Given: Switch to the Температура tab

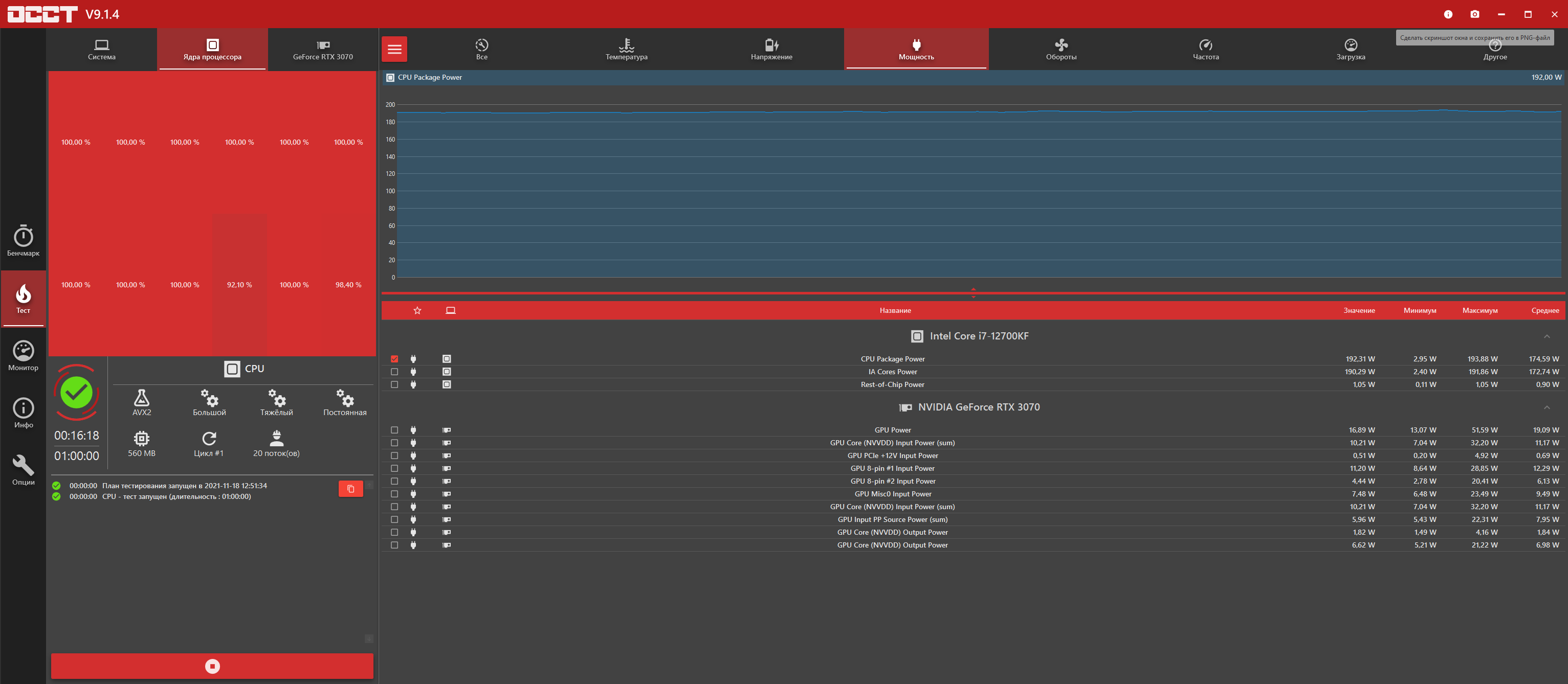Looking at the screenshot, I should (626, 49).
